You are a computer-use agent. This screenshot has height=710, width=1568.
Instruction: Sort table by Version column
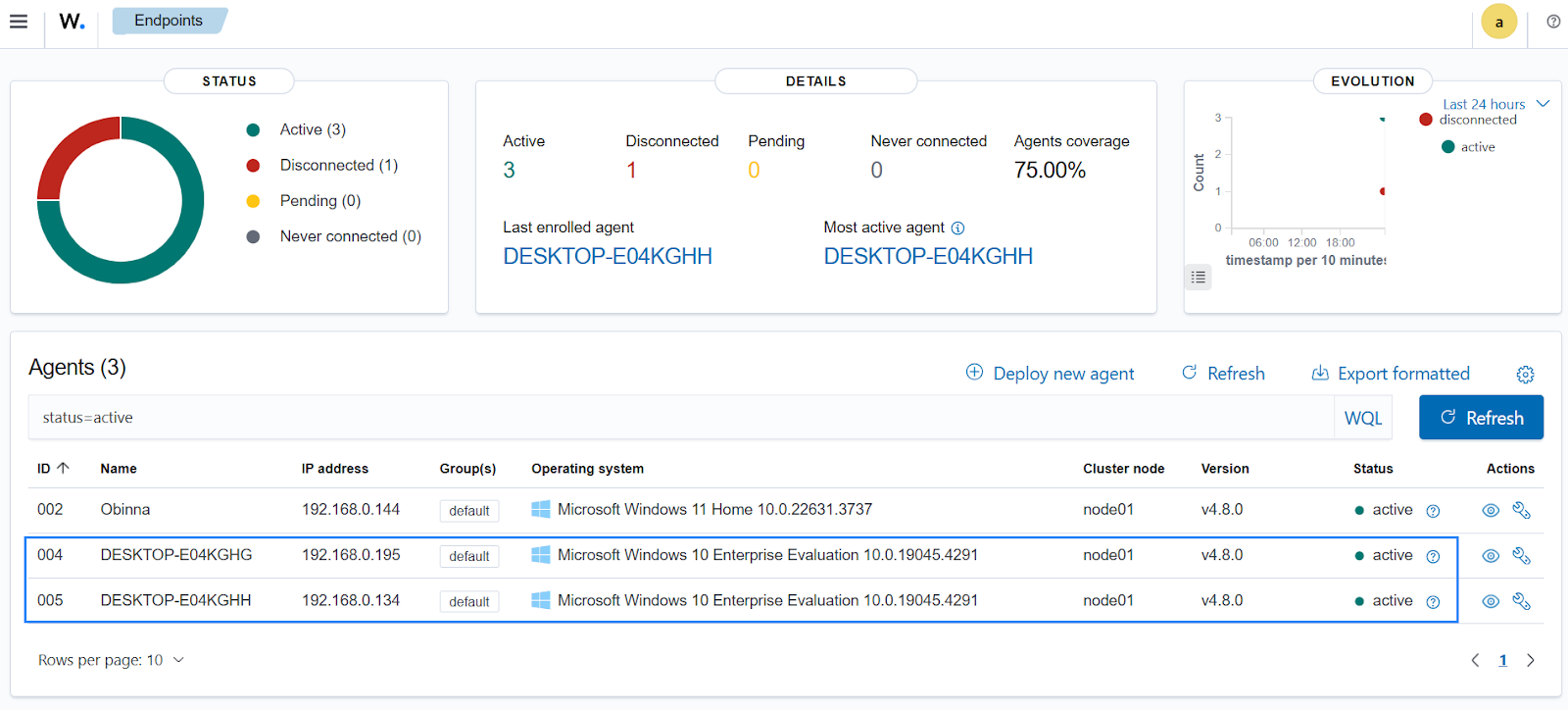click(1225, 469)
